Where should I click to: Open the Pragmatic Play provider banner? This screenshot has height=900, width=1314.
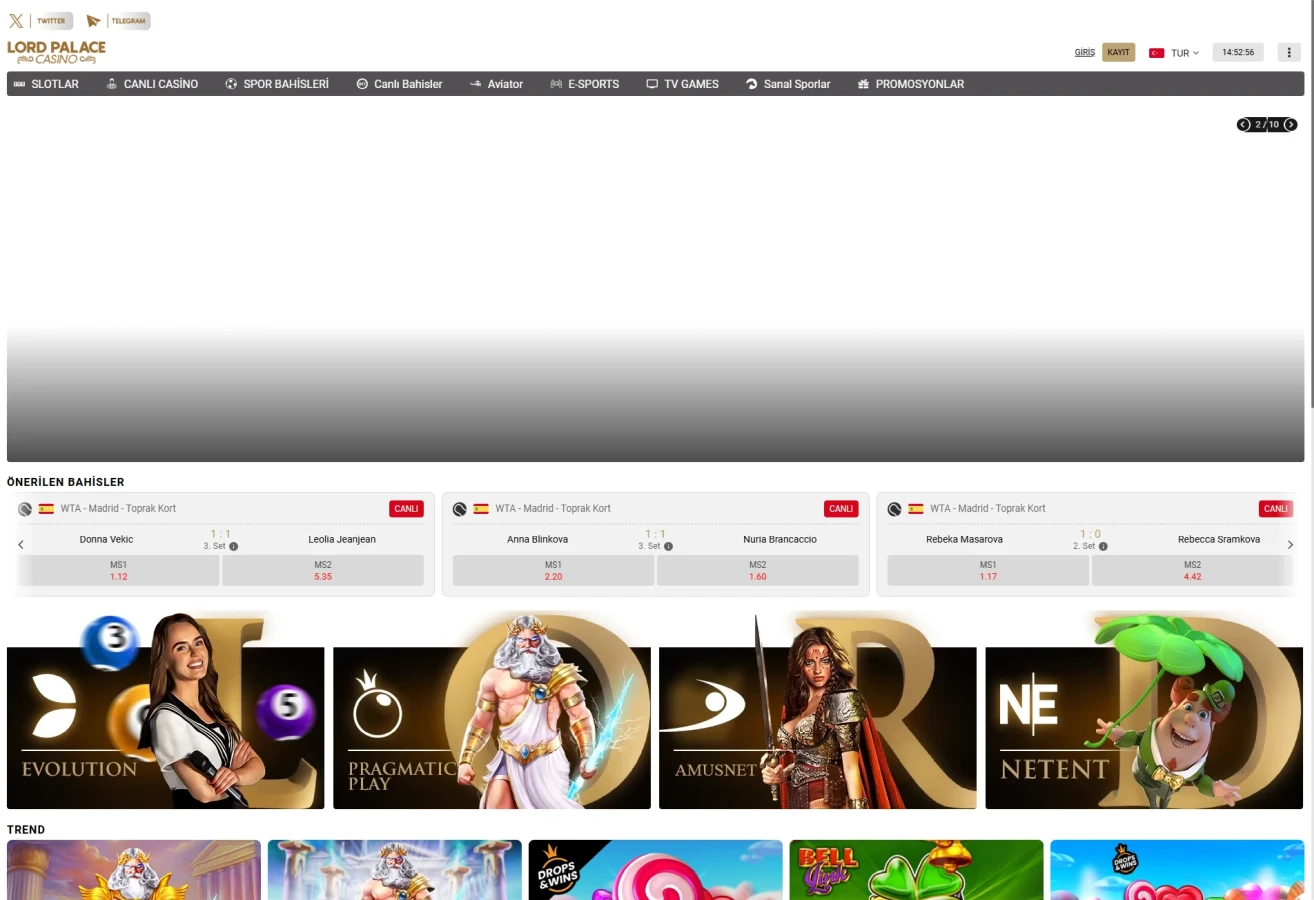coord(492,711)
